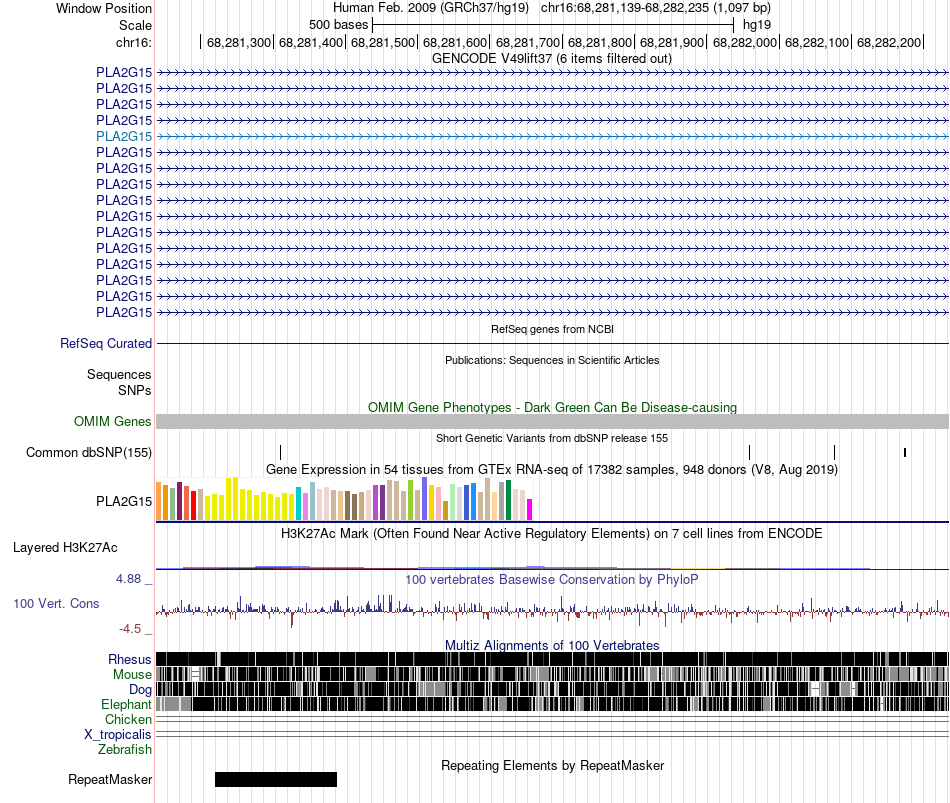Click the RepeatMasker track label
Screen dimensions: 950x803
110,779
